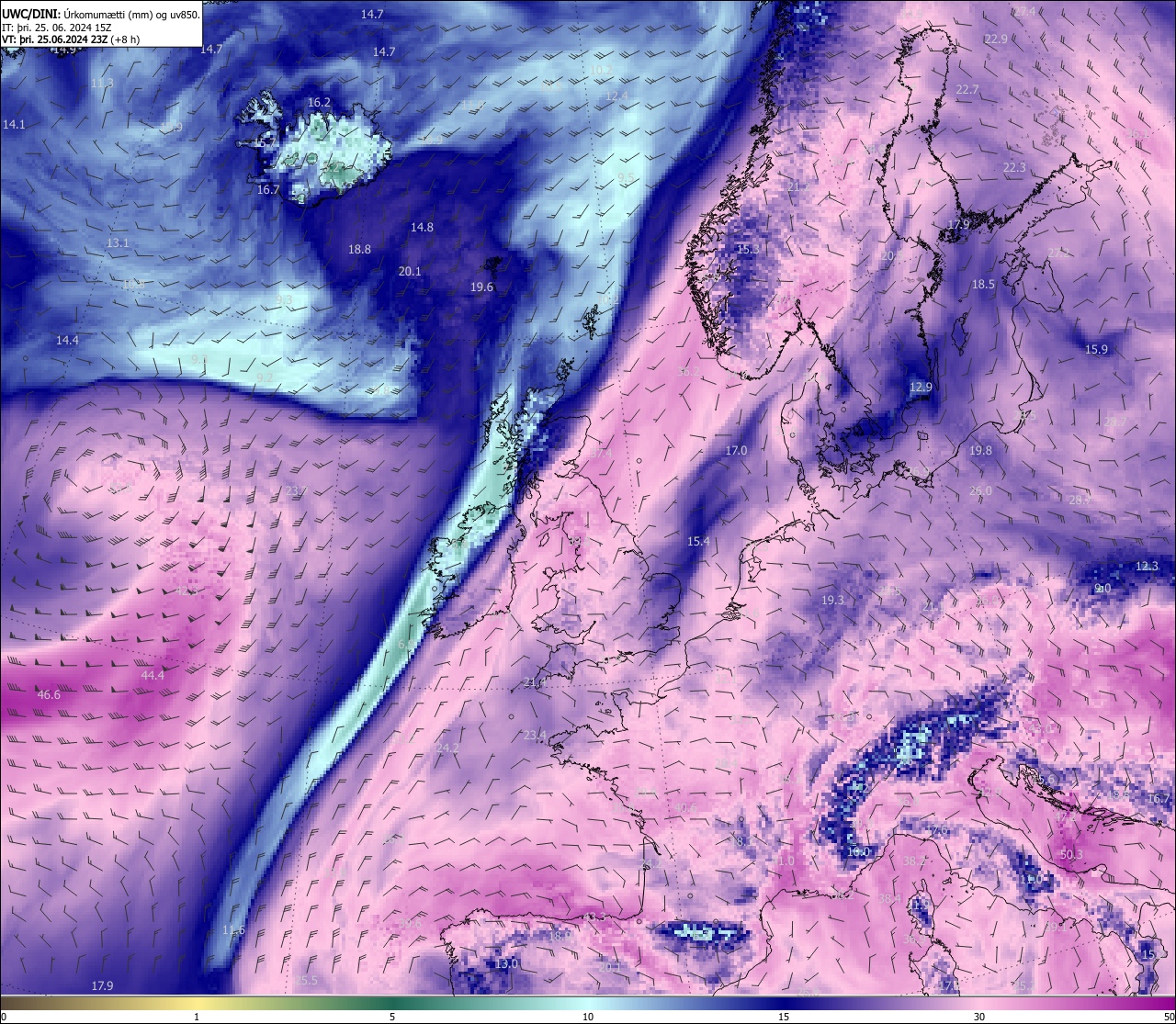1176x1024 pixels.
Task: Click the 16.2 value over Iceland
Action: [319, 102]
